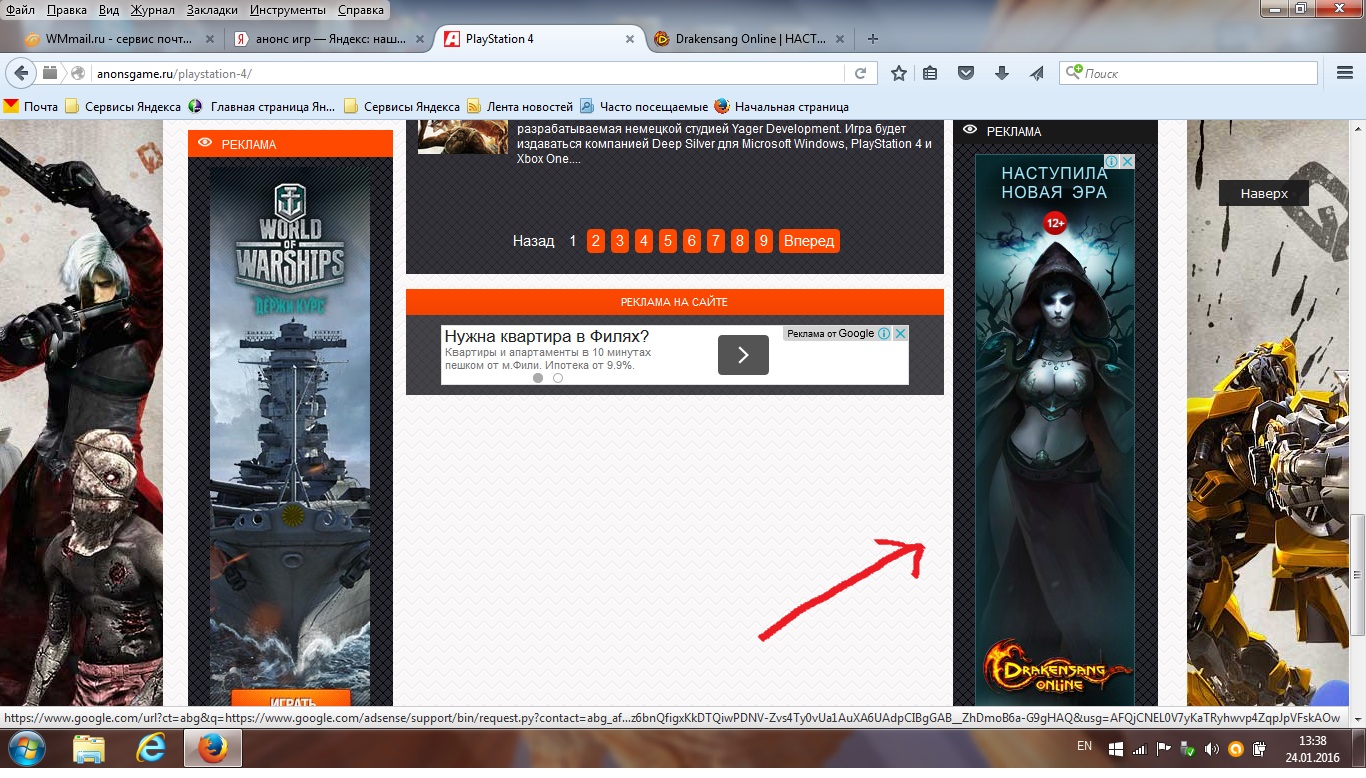1366x778 pixels.
Task: Click Нужна квартира в Филях ad headline
Action: click(x=547, y=336)
